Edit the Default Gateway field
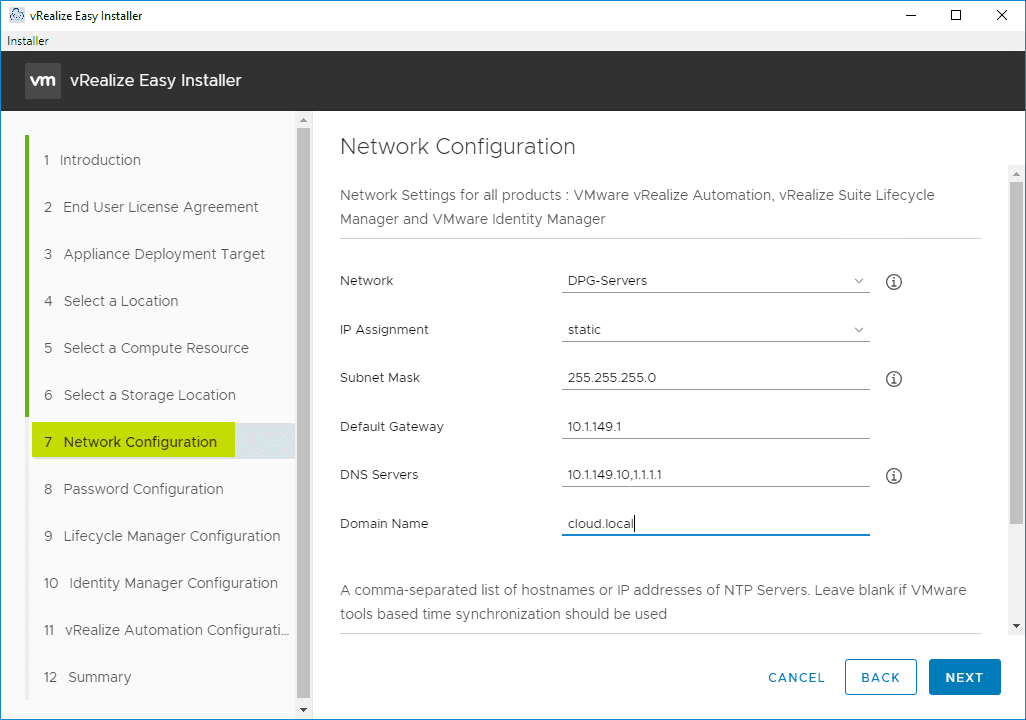The height and width of the screenshot is (720, 1026). coord(715,427)
